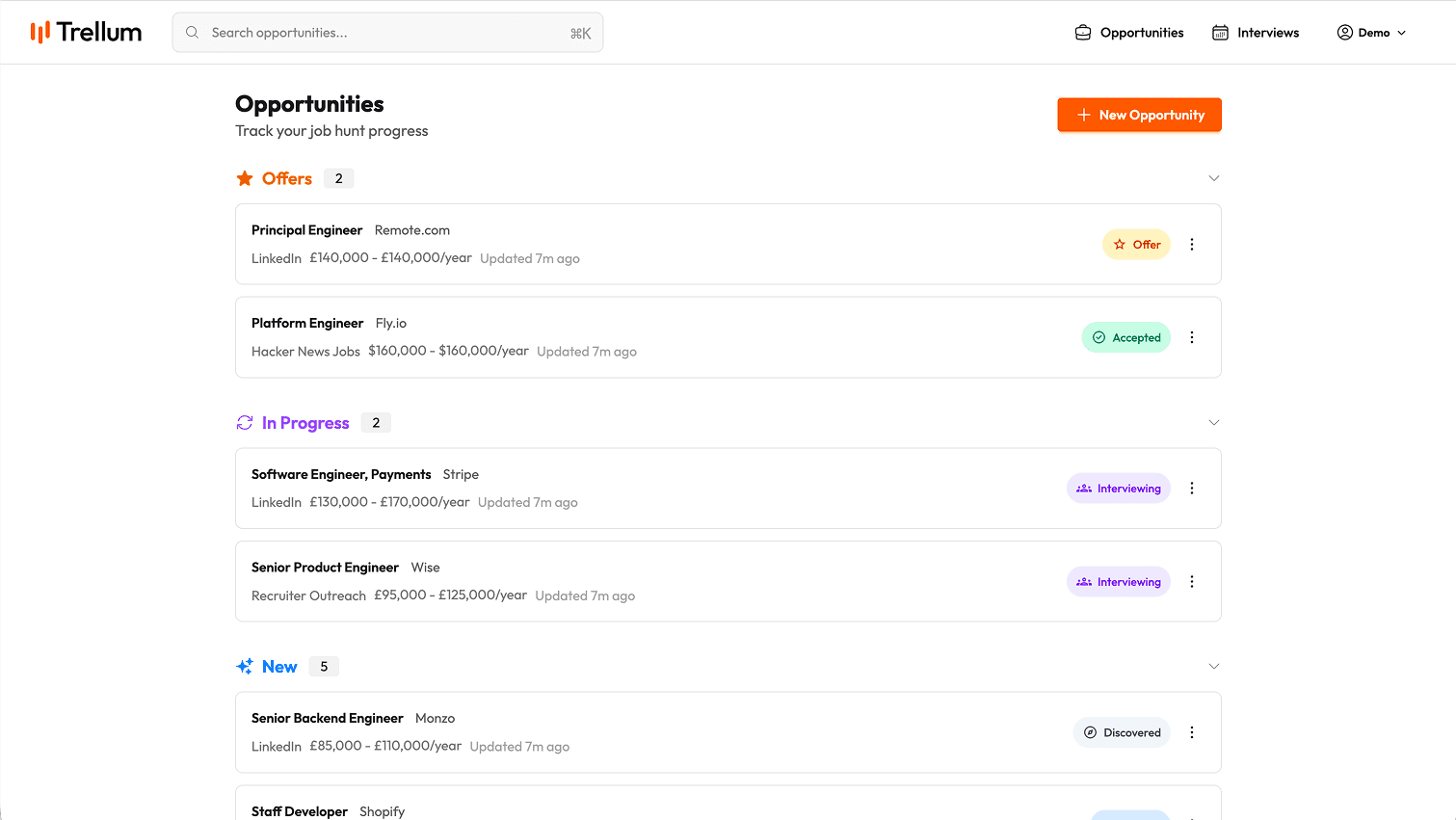Collapse the In Progress section chevron
The height and width of the screenshot is (820, 1456).
click(1214, 423)
